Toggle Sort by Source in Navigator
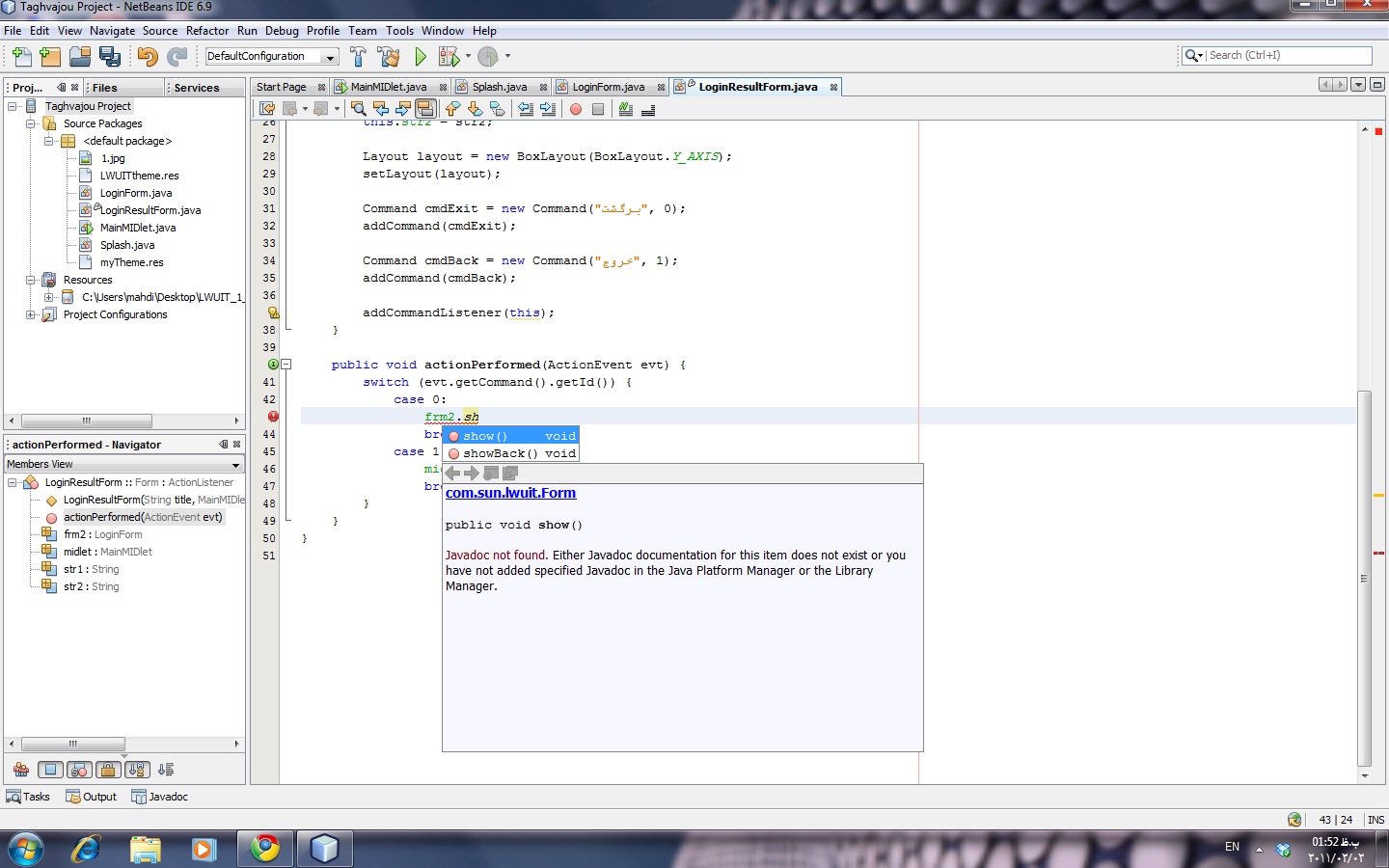Image resolution: width=1389 pixels, height=868 pixels. (166, 770)
